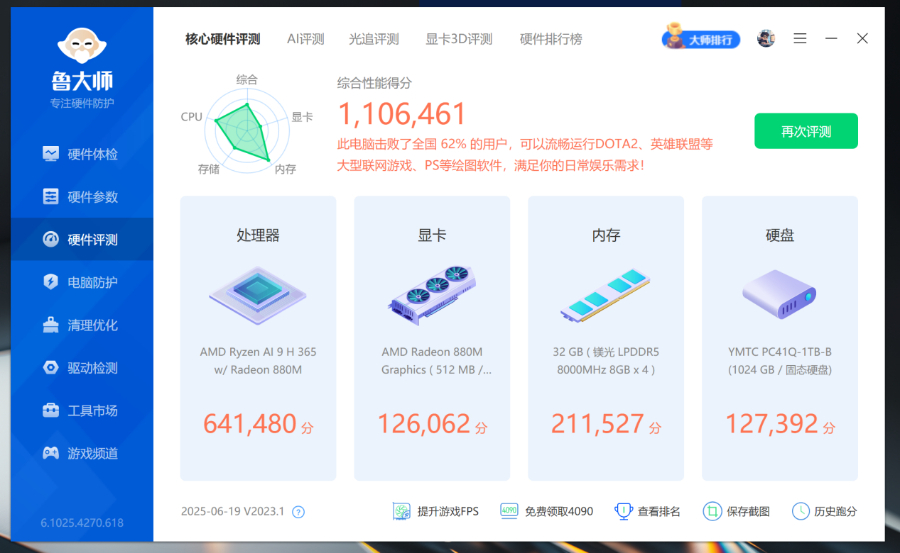Open 工具市场 toolbox item
This screenshot has height=553, width=900.
tap(81, 411)
